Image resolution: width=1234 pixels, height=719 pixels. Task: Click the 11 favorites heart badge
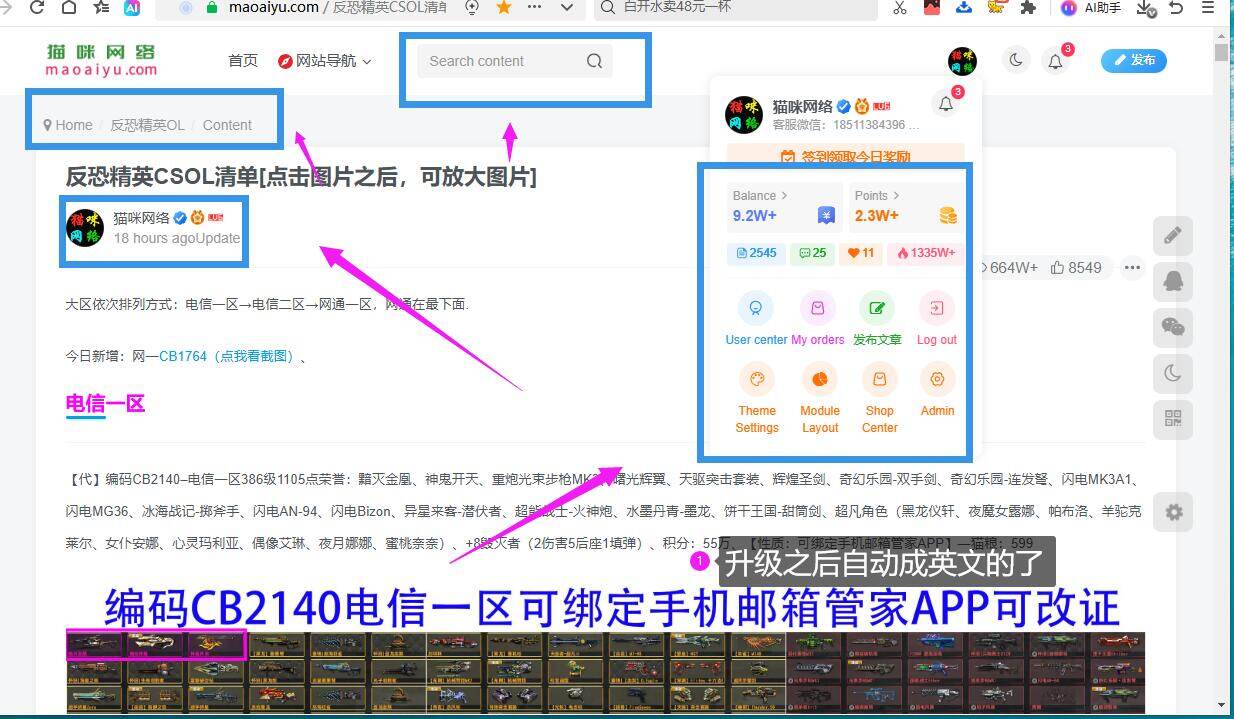pyautogui.click(x=860, y=253)
